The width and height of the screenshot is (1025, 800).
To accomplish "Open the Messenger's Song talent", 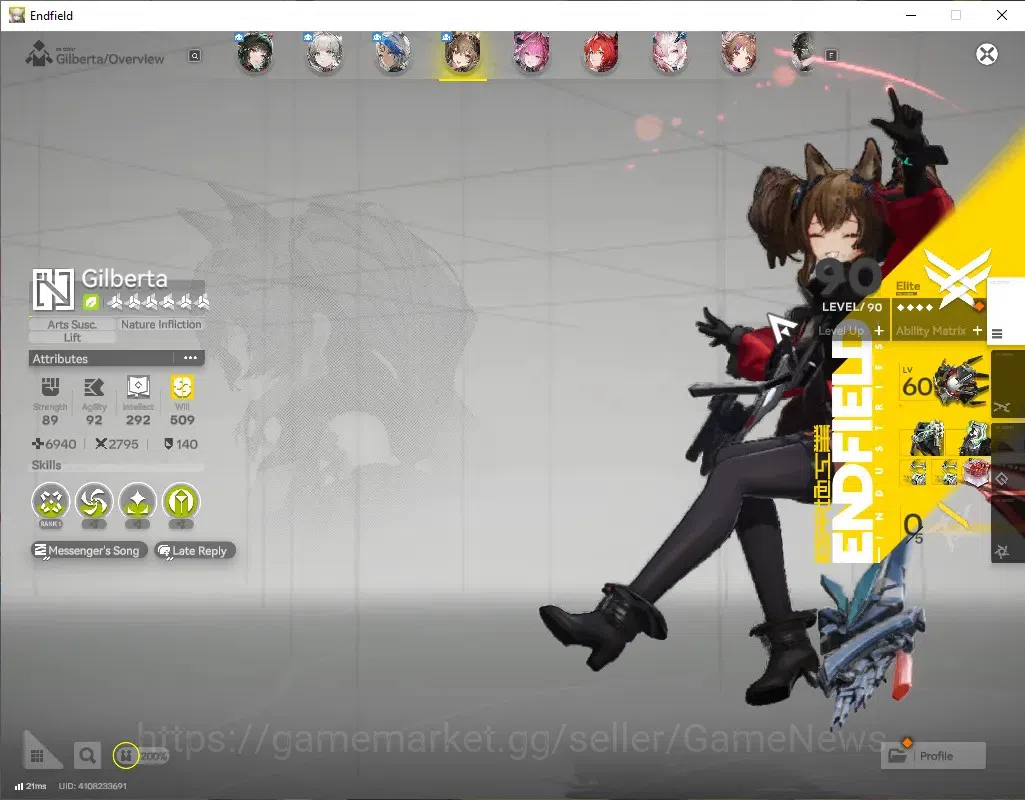I will [90, 551].
